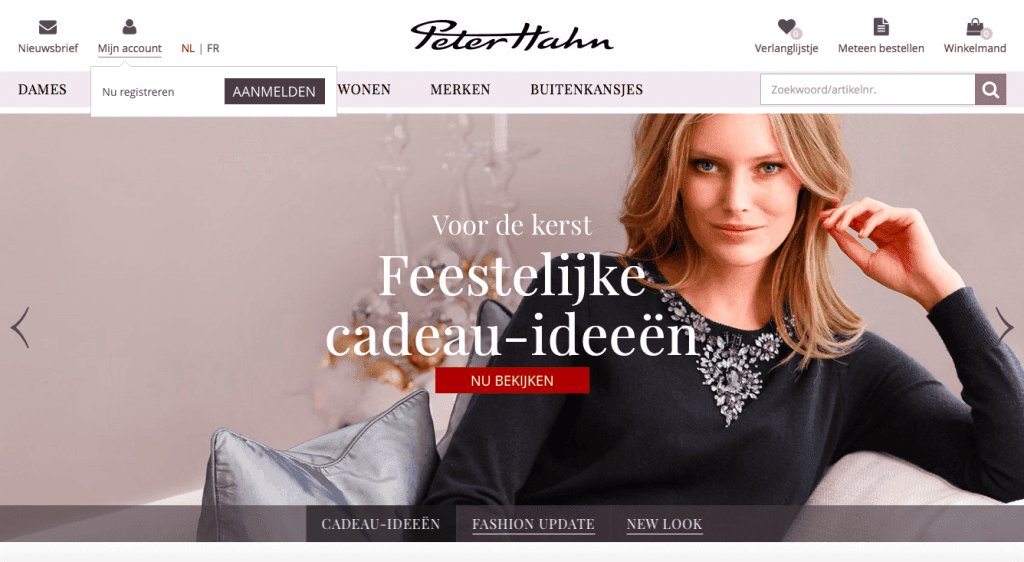The width and height of the screenshot is (1024, 562).
Task: Open the WONEN menu item
Action: pyautogui.click(x=364, y=89)
